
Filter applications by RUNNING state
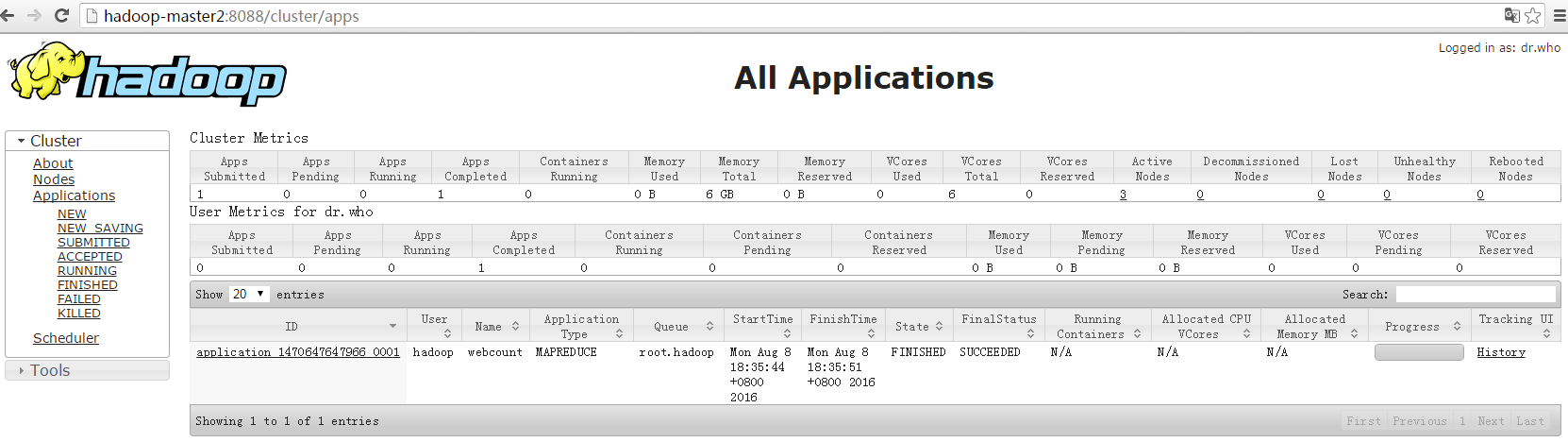[87, 271]
